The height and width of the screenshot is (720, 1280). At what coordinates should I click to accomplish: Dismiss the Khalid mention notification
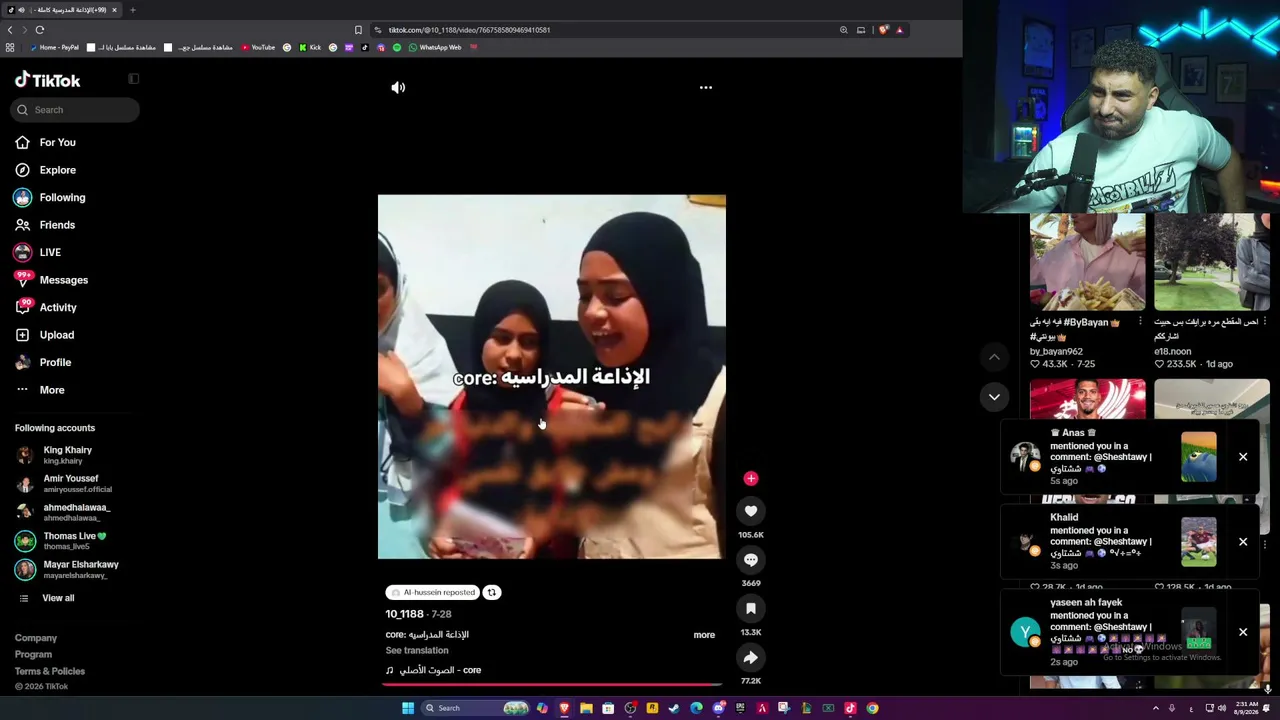coord(1243,542)
